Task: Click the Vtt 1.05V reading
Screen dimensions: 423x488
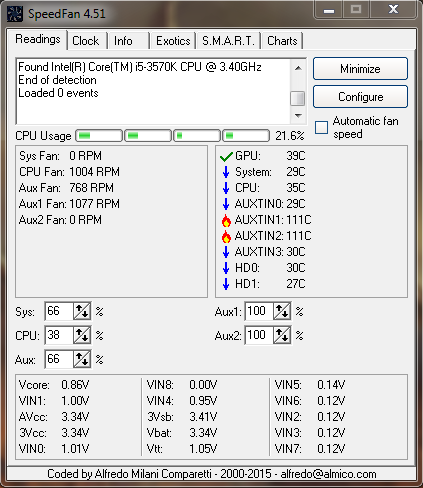Action: coord(182,449)
